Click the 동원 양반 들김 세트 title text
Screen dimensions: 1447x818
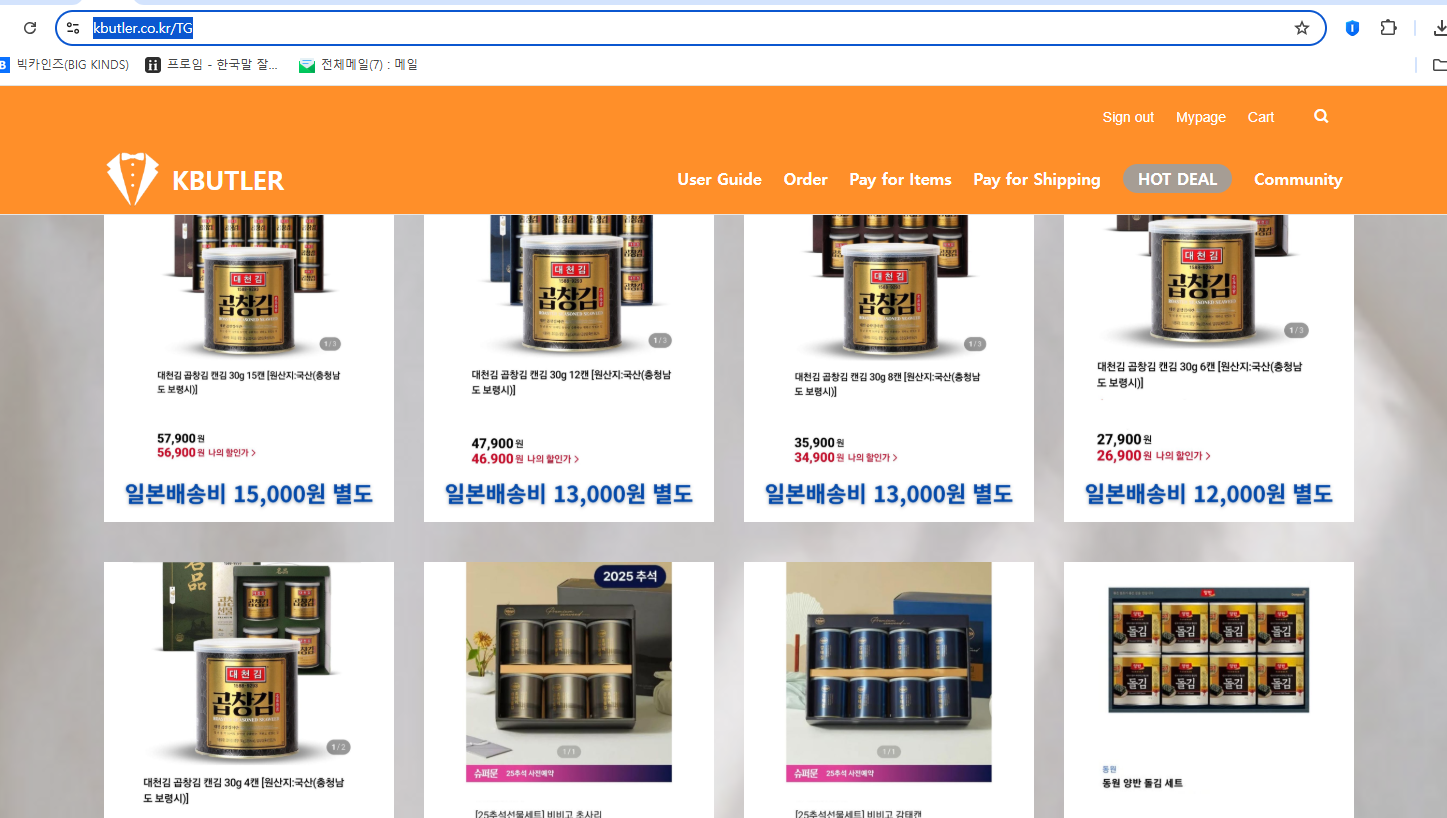tap(1142, 783)
